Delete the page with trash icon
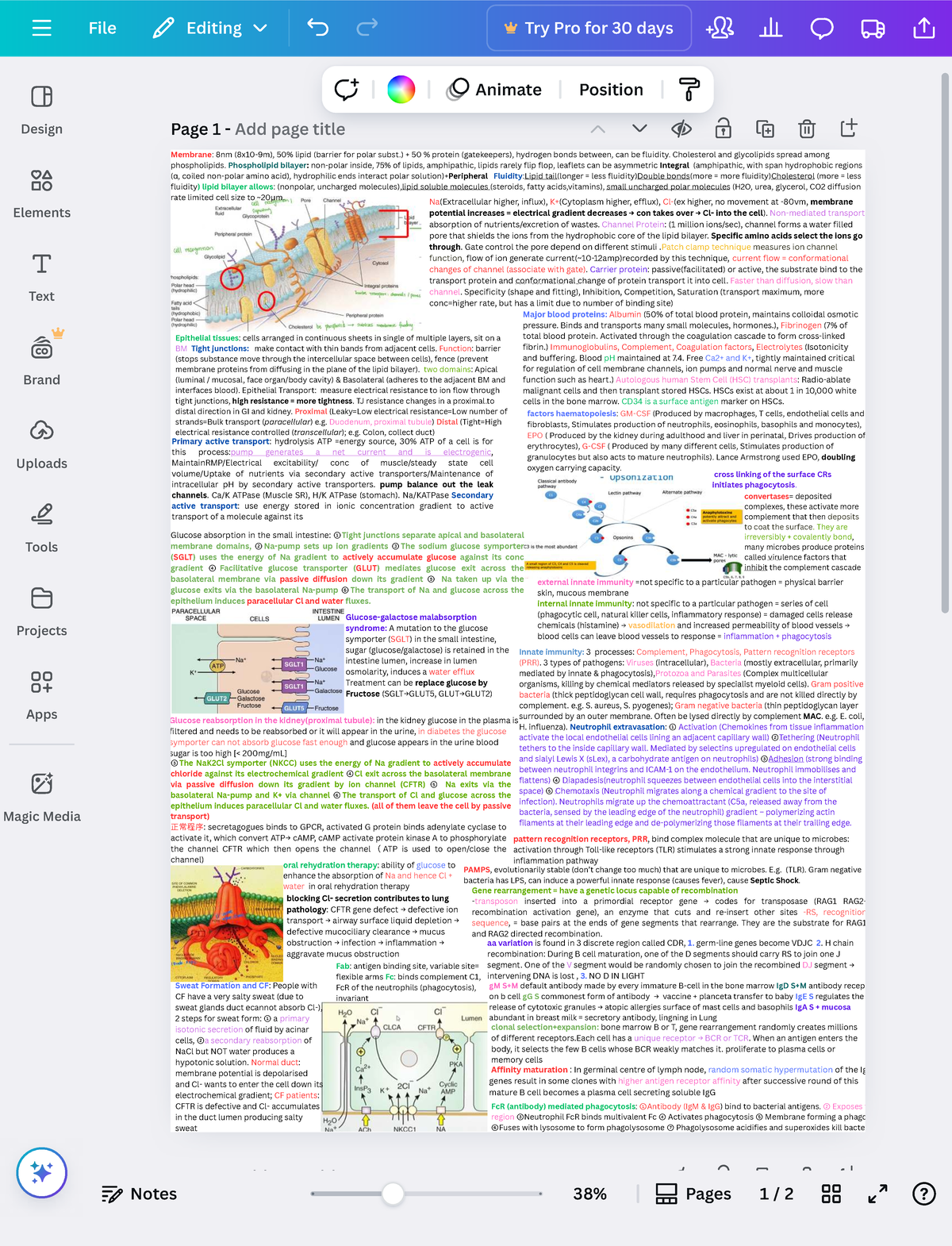Screen dimensions: 952x1246 click(807, 129)
